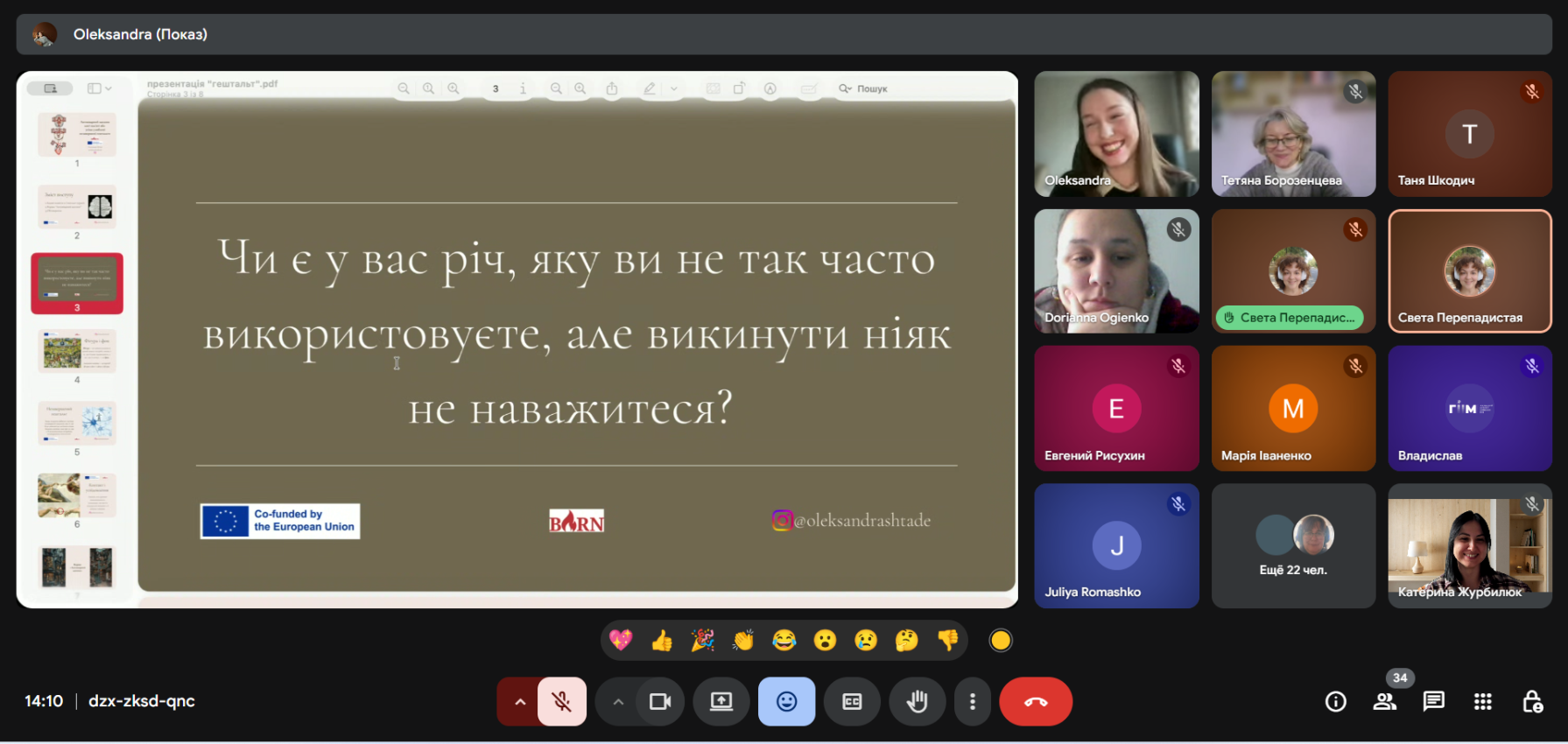1568x744 pixels.
Task: Show the participants list
Action: tap(1385, 701)
